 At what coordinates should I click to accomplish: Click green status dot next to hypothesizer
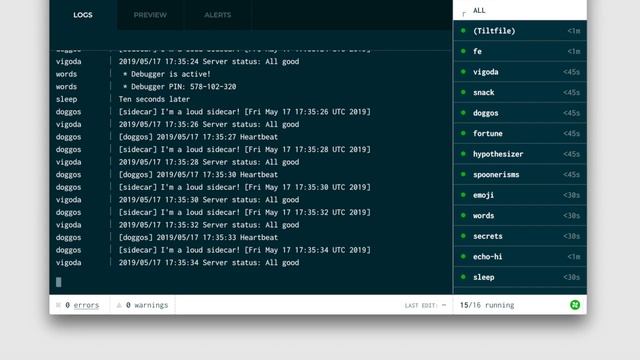coord(463,153)
